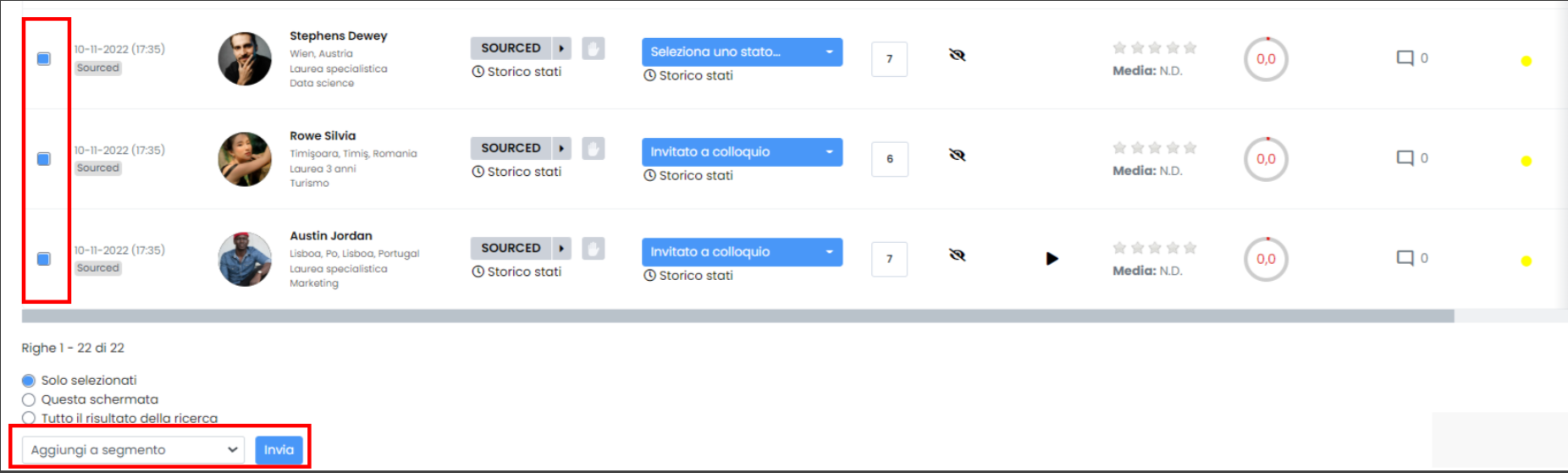
Task: Expand Rowe Silvia's 'Invitato a colloquio' dropdown
Action: [742, 152]
